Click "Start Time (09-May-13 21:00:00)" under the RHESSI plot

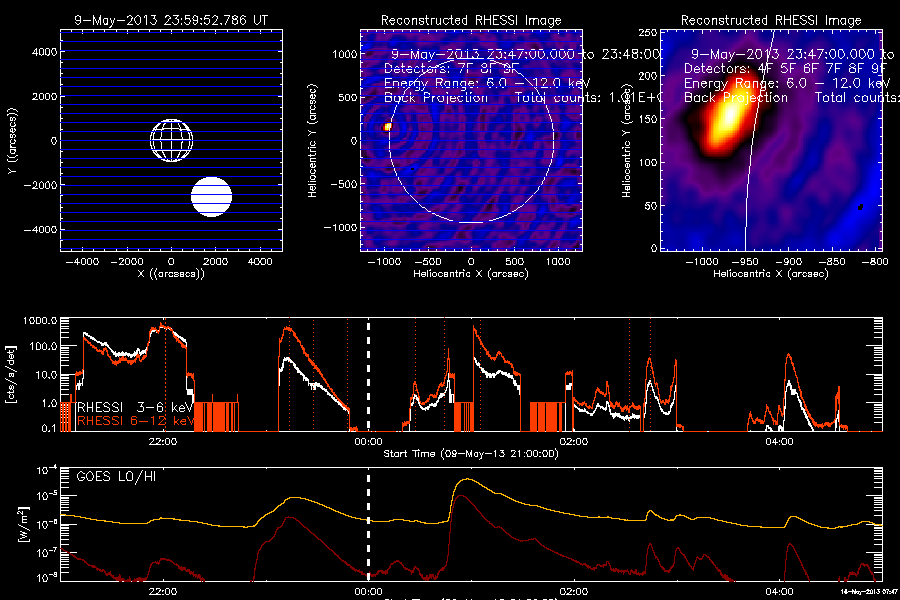(471, 454)
